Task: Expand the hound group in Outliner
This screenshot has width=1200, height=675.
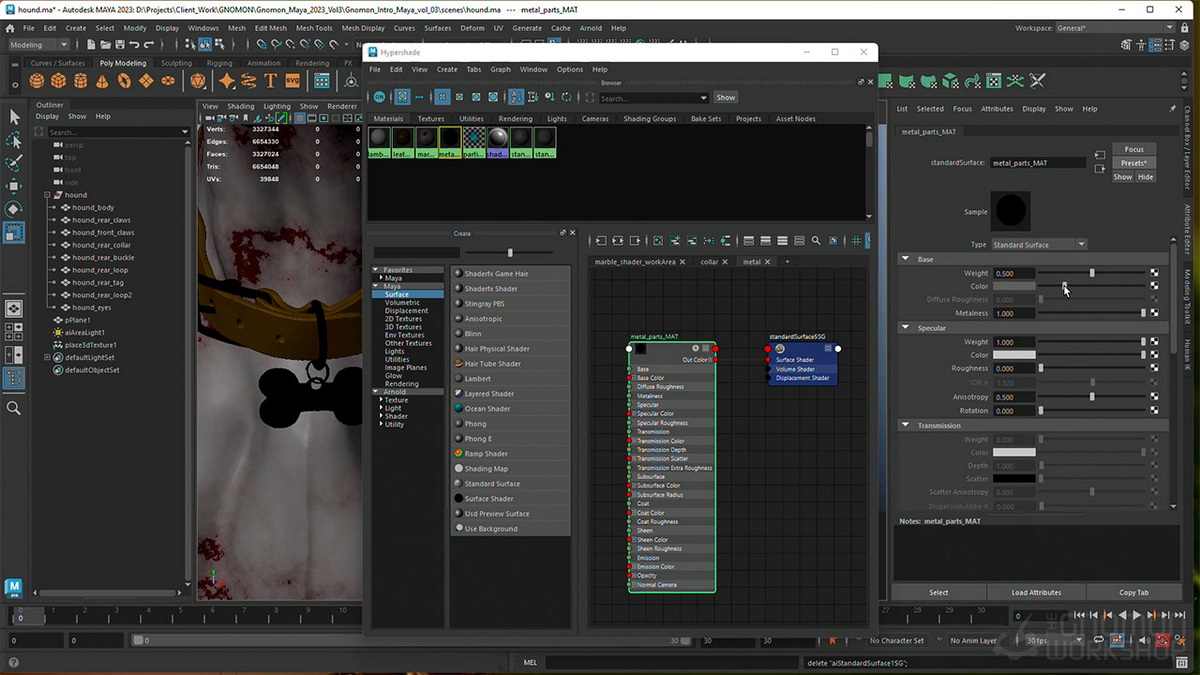Action: (x=47, y=195)
